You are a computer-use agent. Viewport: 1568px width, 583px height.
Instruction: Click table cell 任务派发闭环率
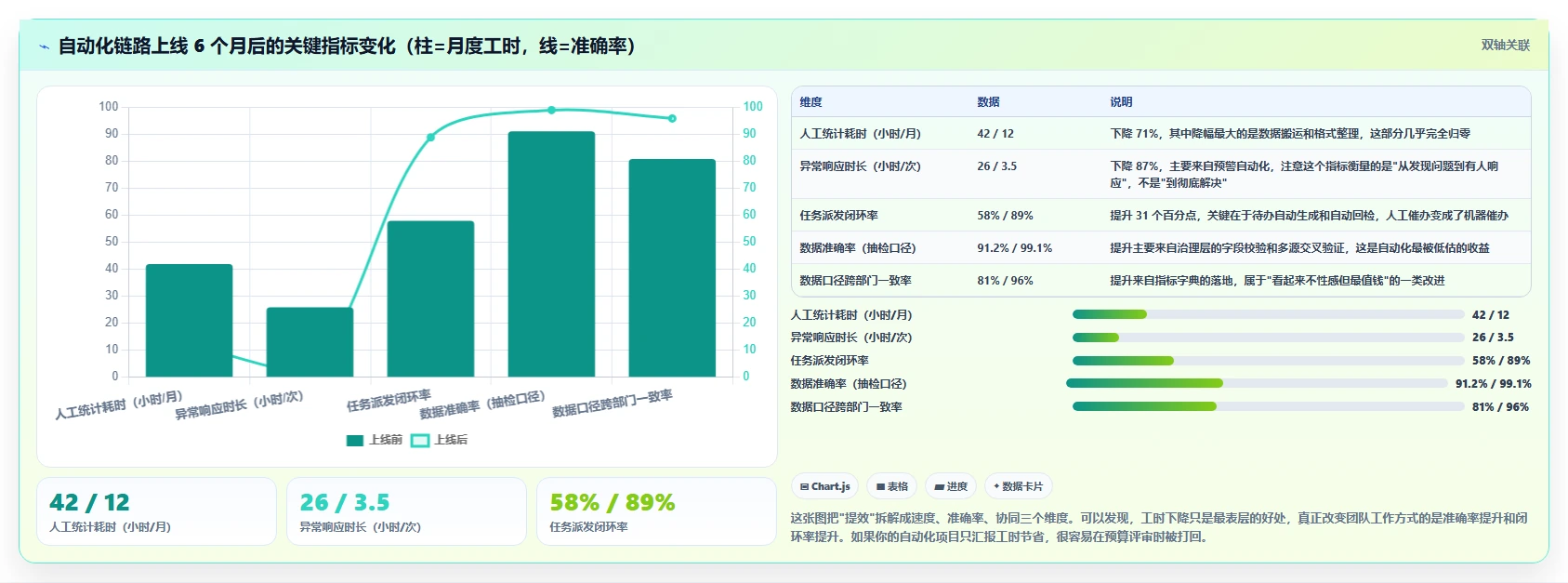coord(838,216)
